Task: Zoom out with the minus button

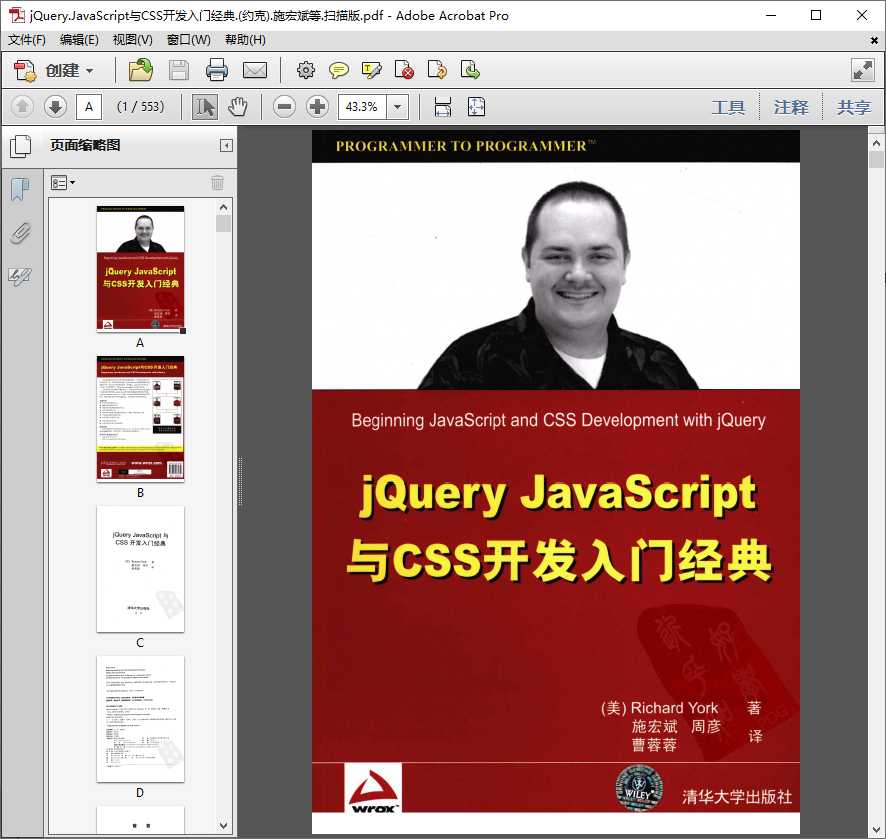Action: coord(284,106)
